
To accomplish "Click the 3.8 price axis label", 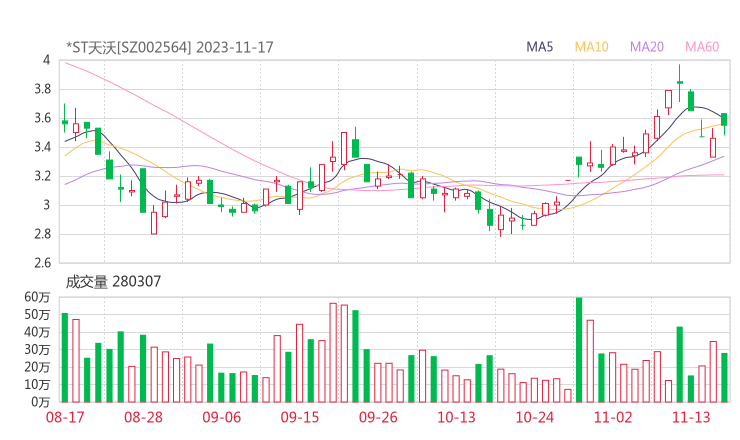I will coord(42,89).
